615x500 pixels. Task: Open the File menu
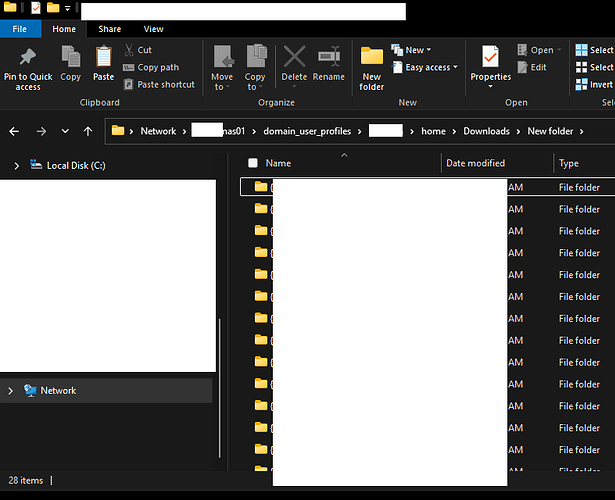tap(20, 29)
